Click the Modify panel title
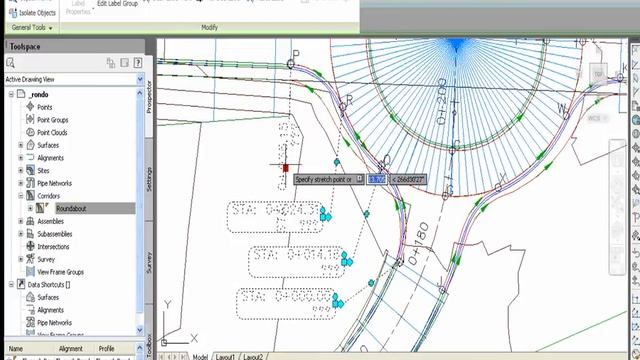The height and width of the screenshot is (360, 640). tap(209, 28)
